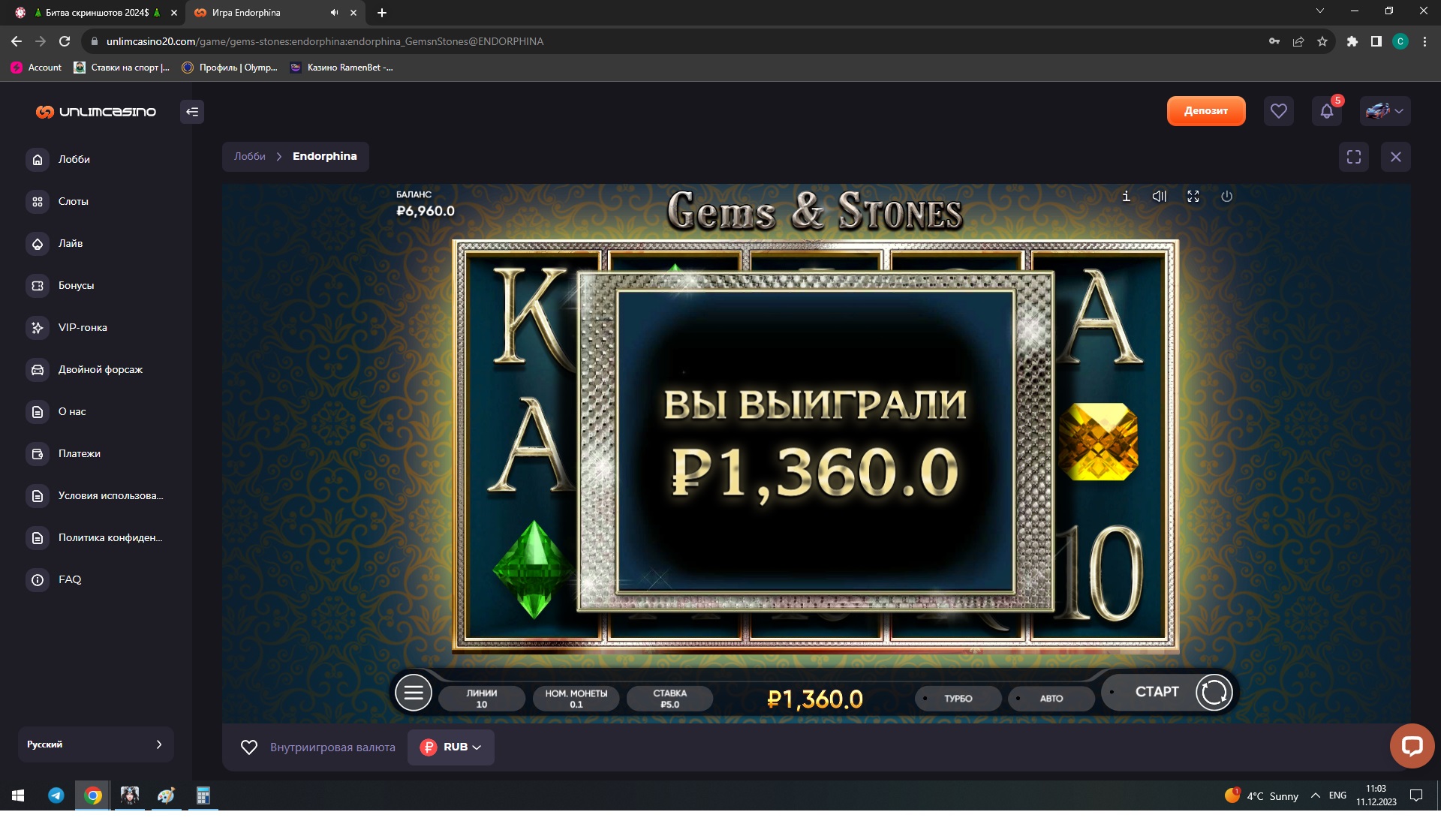The width and height of the screenshot is (1456, 824).
Task: Toggle АВТО autoplay
Action: click(x=1051, y=699)
